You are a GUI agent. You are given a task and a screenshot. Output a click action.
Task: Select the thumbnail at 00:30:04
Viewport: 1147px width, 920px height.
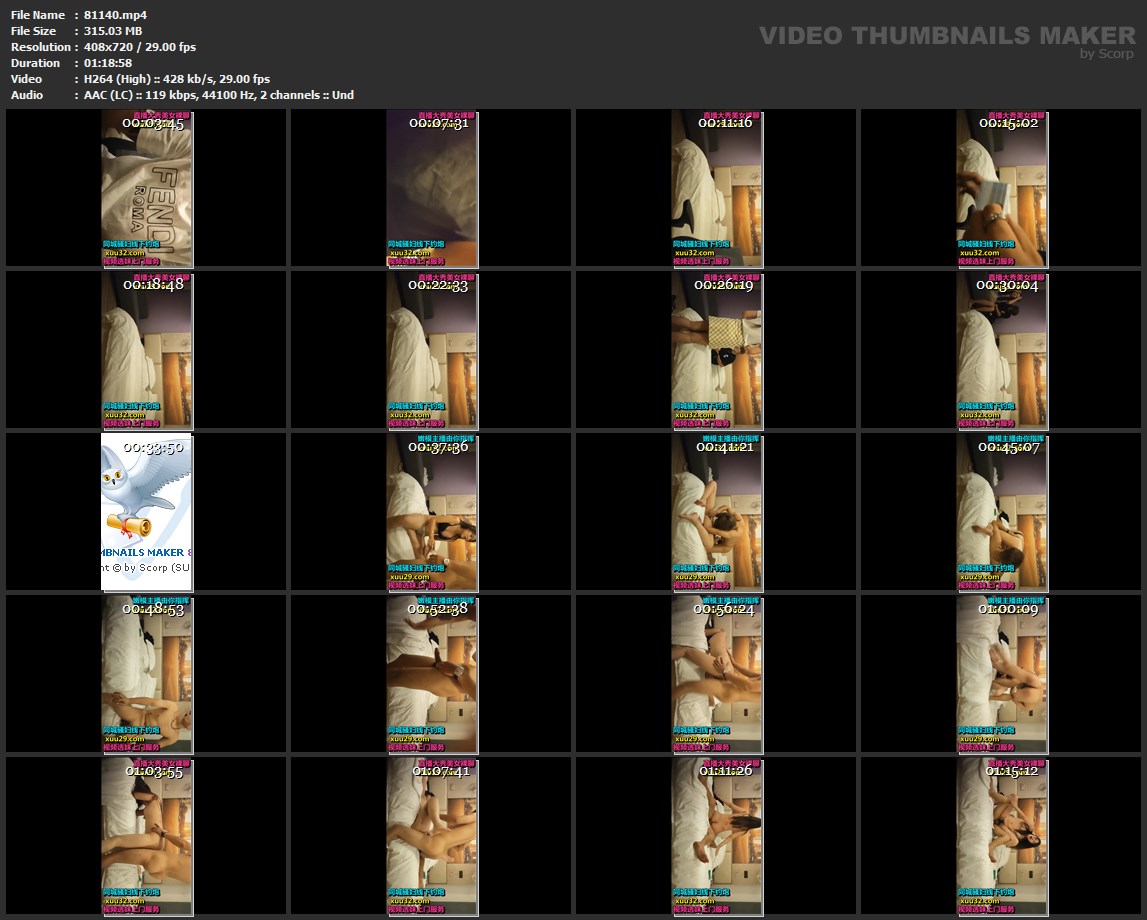coord(1002,350)
